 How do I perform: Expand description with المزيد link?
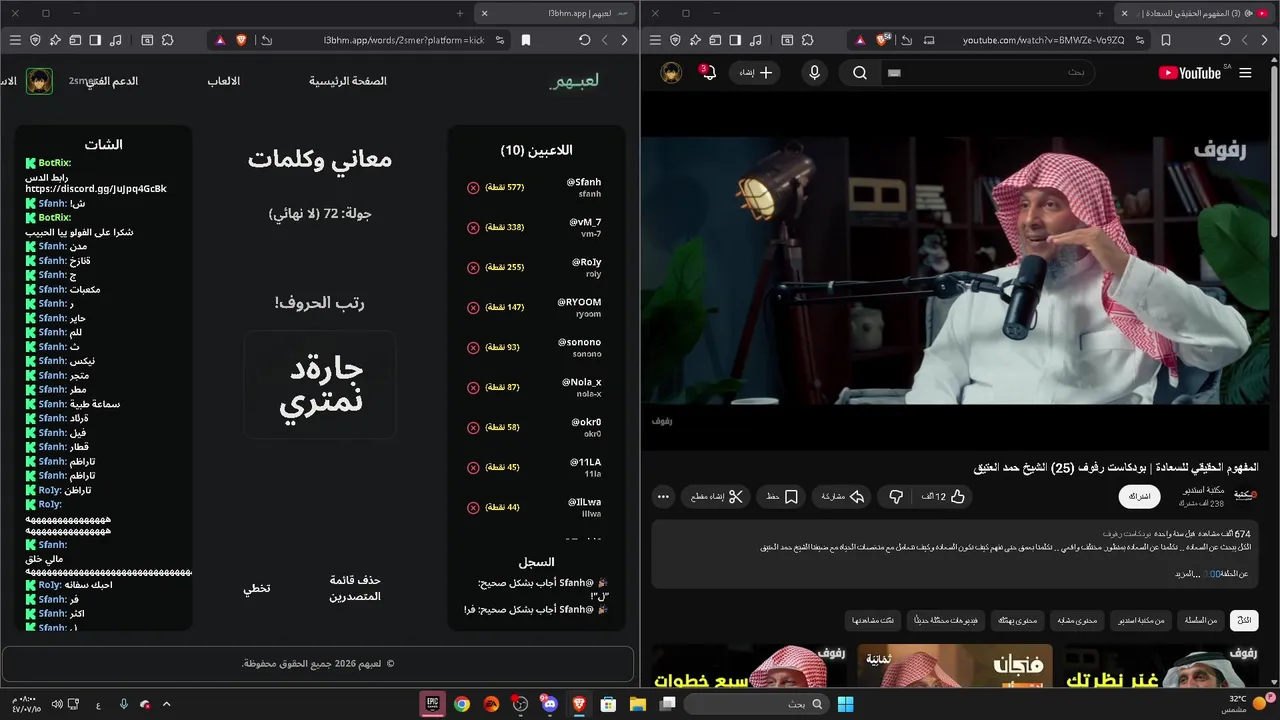pos(1187,574)
